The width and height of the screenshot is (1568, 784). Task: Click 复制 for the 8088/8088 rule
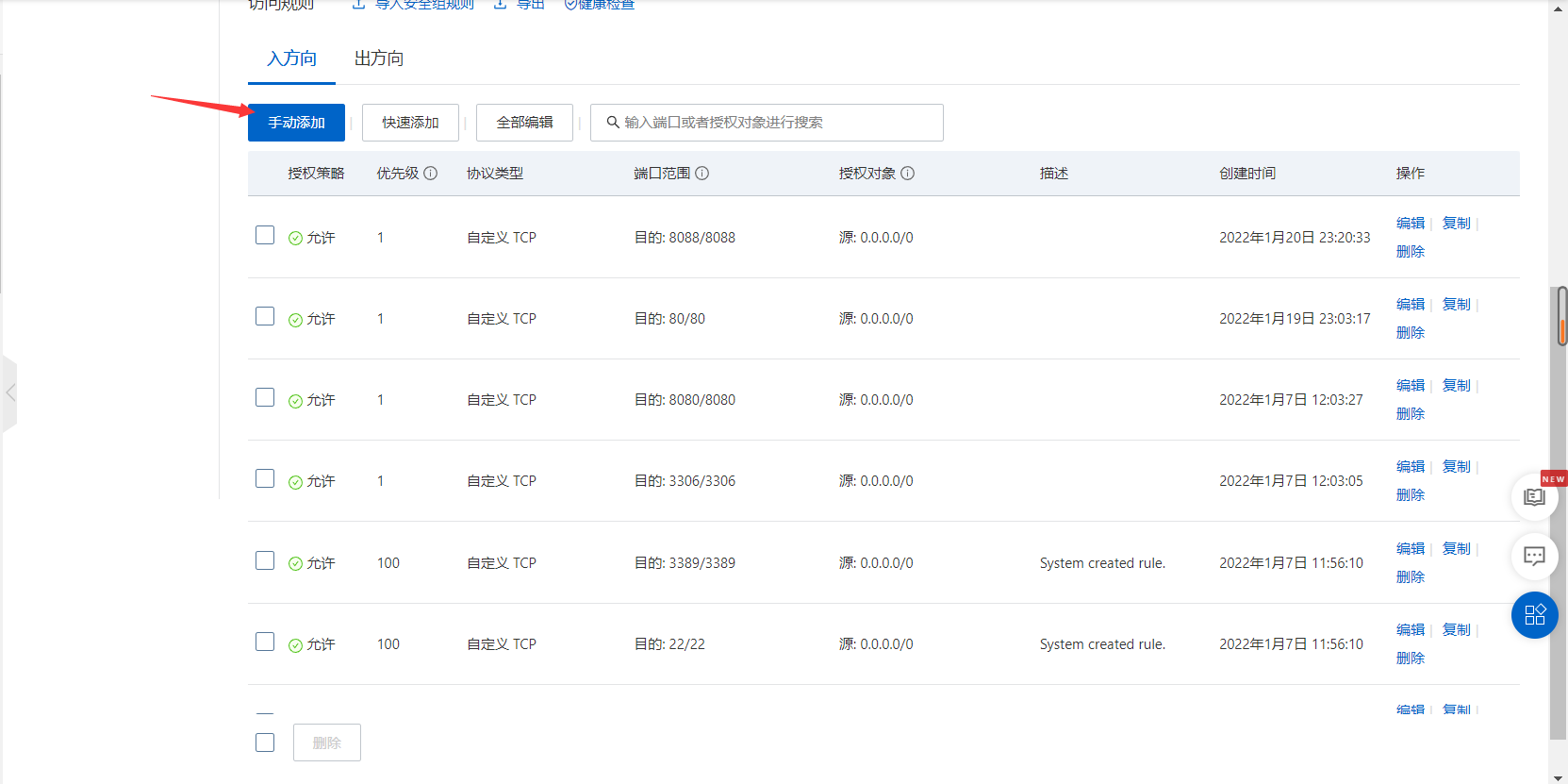(x=1457, y=224)
